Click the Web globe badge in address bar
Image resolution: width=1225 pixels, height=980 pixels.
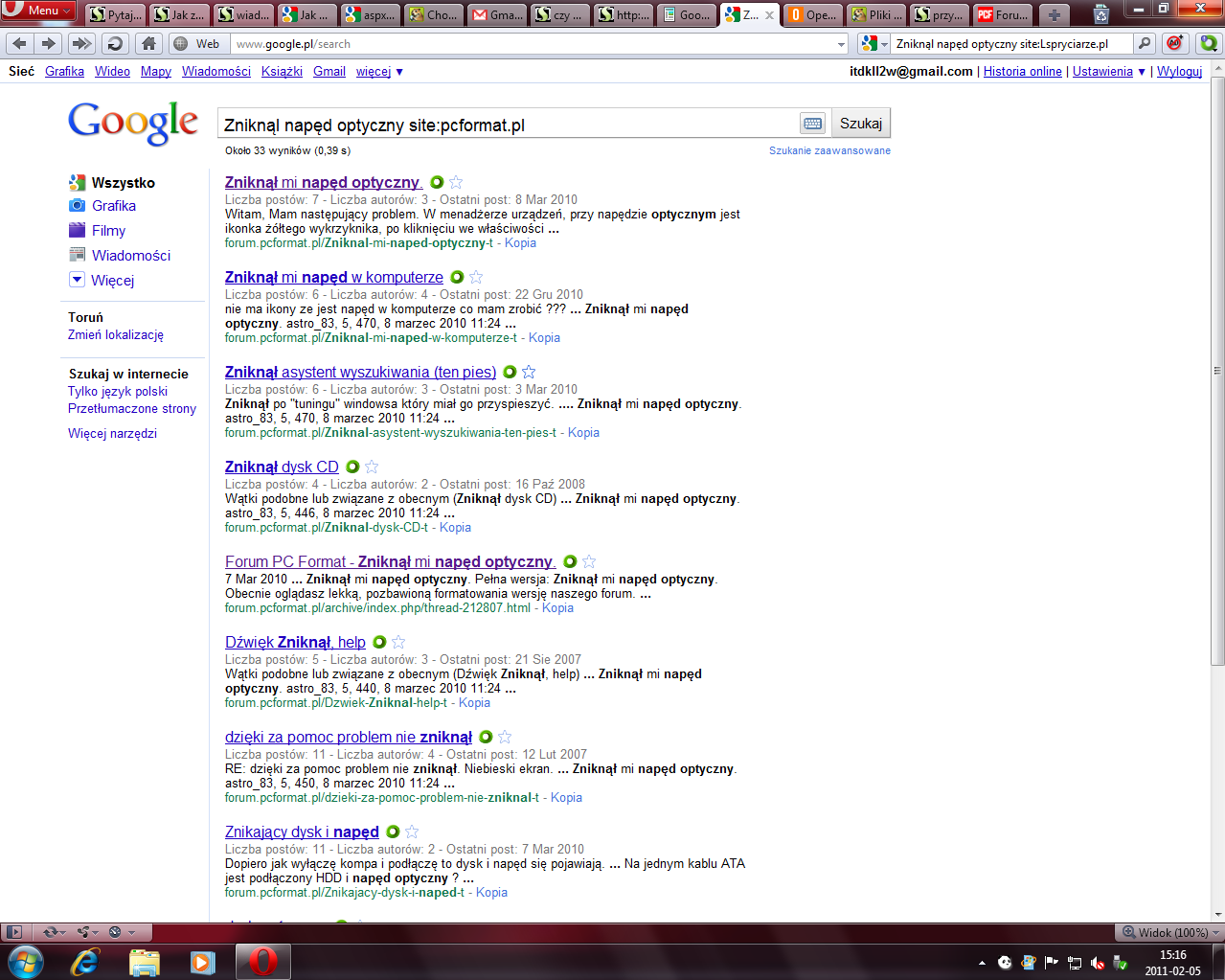pos(196,44)
